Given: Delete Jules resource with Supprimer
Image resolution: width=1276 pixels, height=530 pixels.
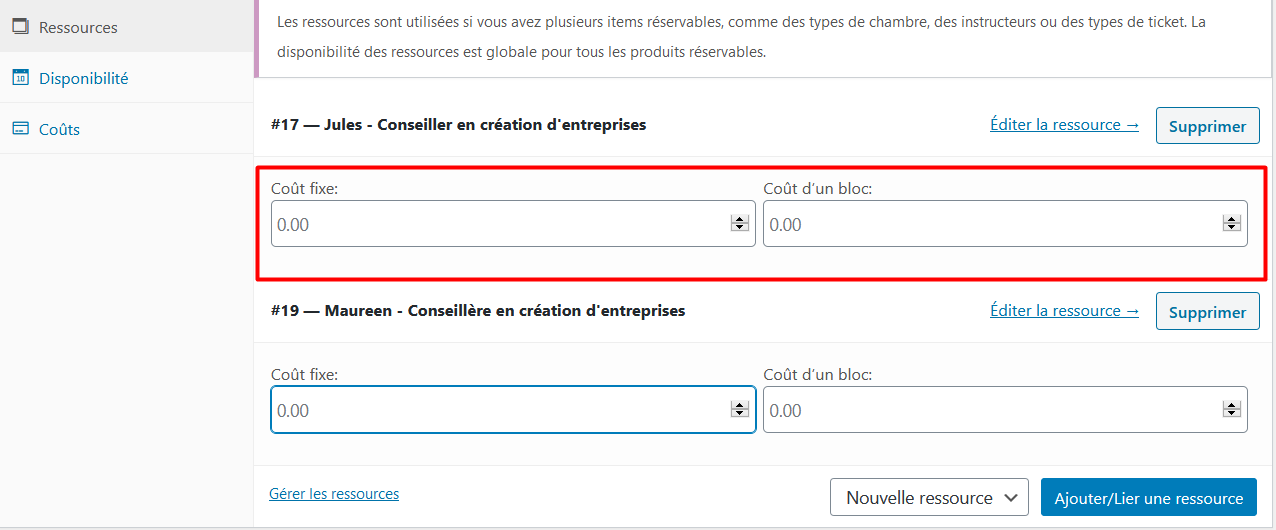Looking at the screenshot, I should coord(1207,126).
